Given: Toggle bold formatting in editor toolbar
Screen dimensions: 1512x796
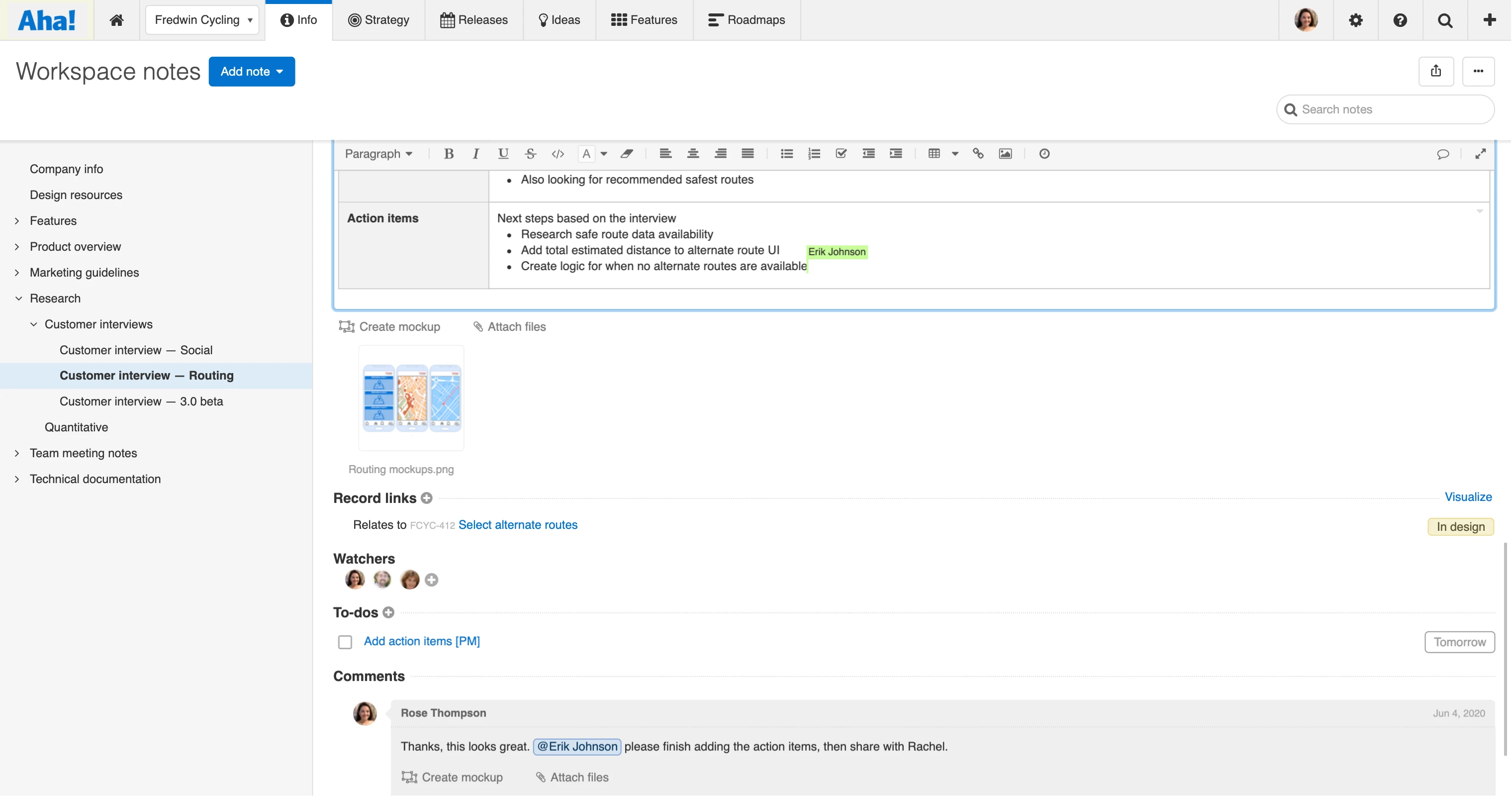Looking at the screenshot, I should (449, 154).
